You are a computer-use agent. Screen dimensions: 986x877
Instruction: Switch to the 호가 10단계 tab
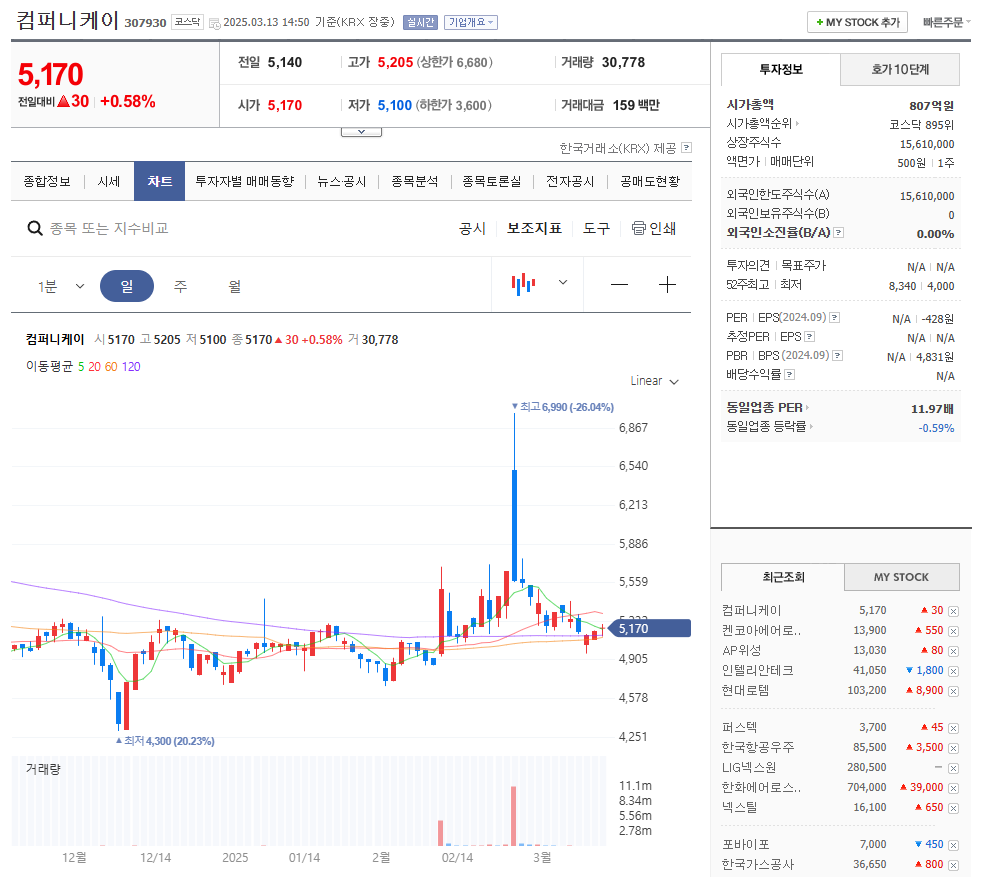tap(898, 70)
